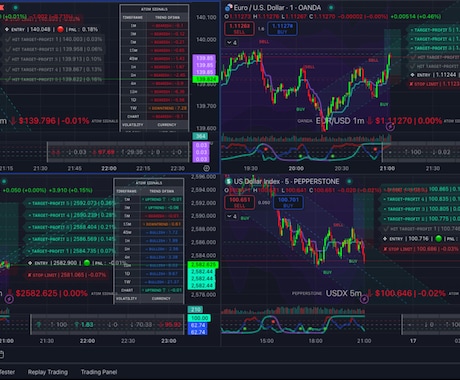Click the 139.700 price axis label
The height and width of the screenshot is (380, 460).
pyautogui.click(x=206, y=106)
